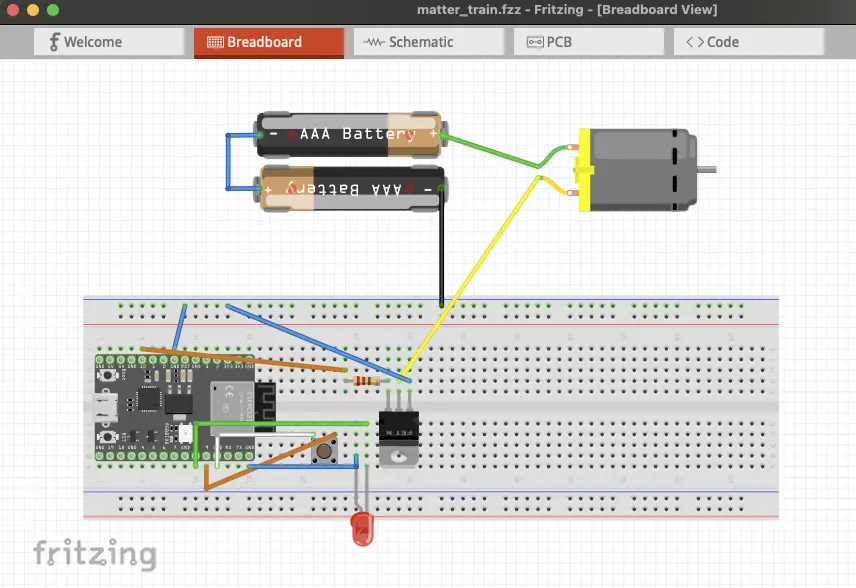Select the upper AAA battery

[350, 134]
